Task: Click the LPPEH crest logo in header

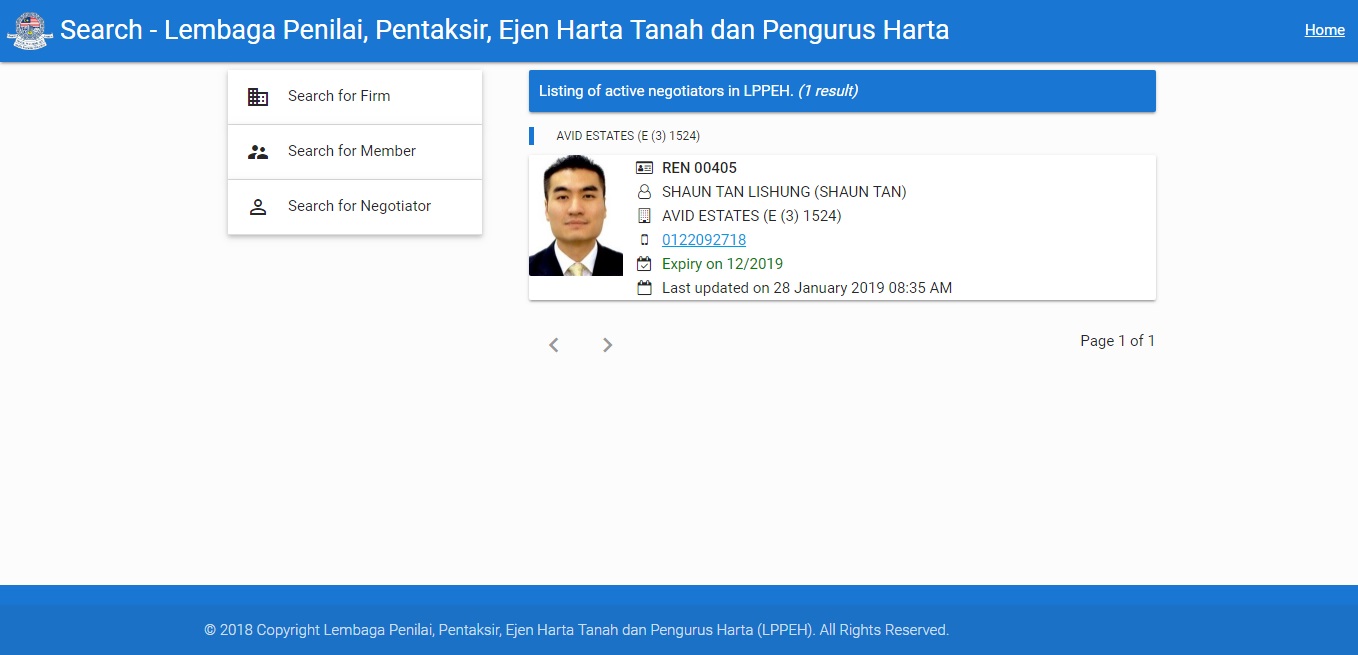Action: (30, 30)
